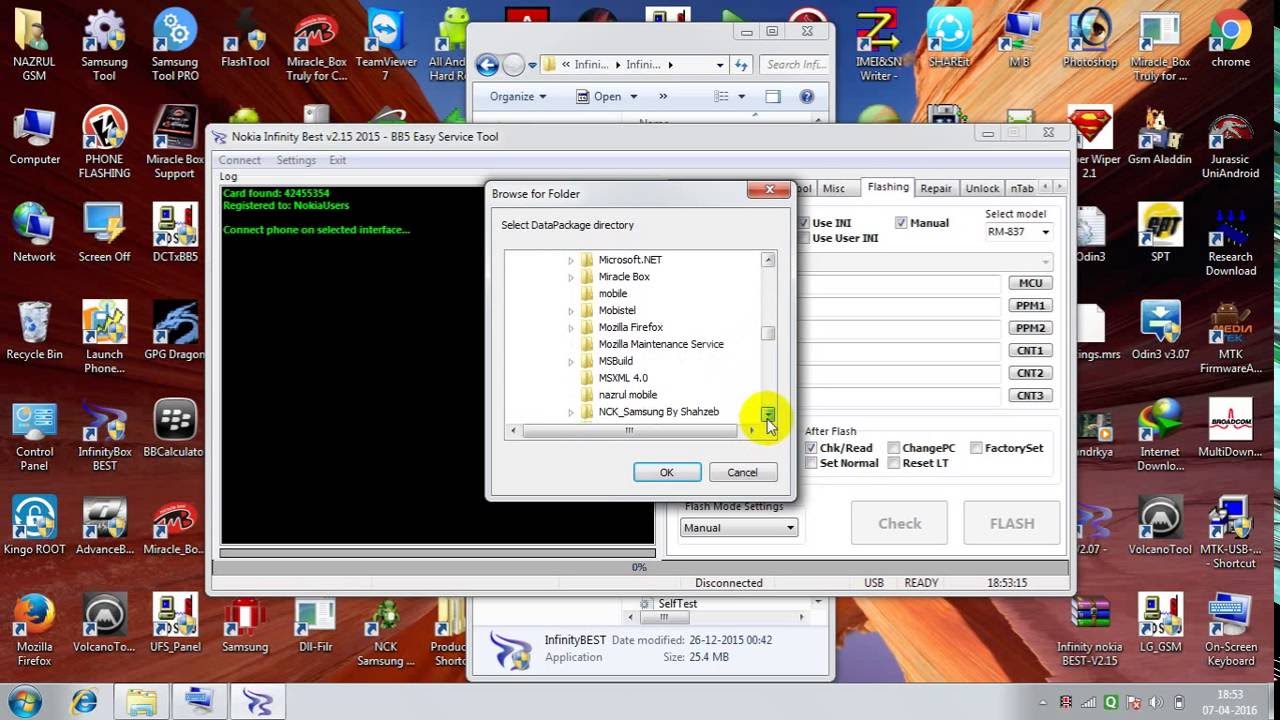This screenshot has height=720, width=1280.
Task: Switch to Unlock tab
Action: pyautogui.click(x=982, y=188)
